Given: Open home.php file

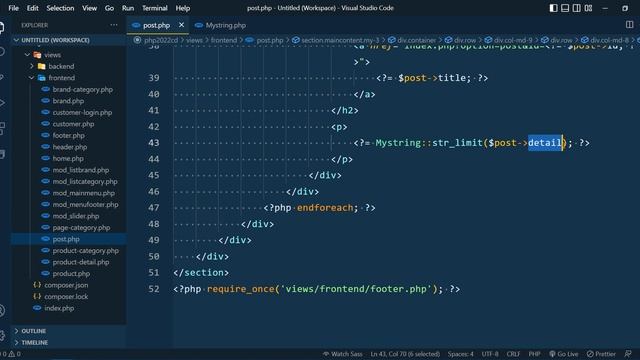Looking at the screenshot, I should click(68, 158).
